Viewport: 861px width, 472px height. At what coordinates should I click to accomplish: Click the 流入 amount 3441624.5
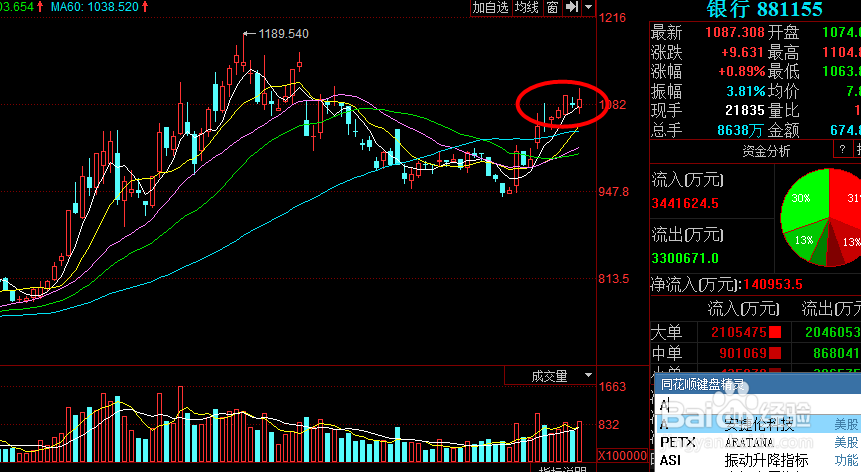point(685,204)
